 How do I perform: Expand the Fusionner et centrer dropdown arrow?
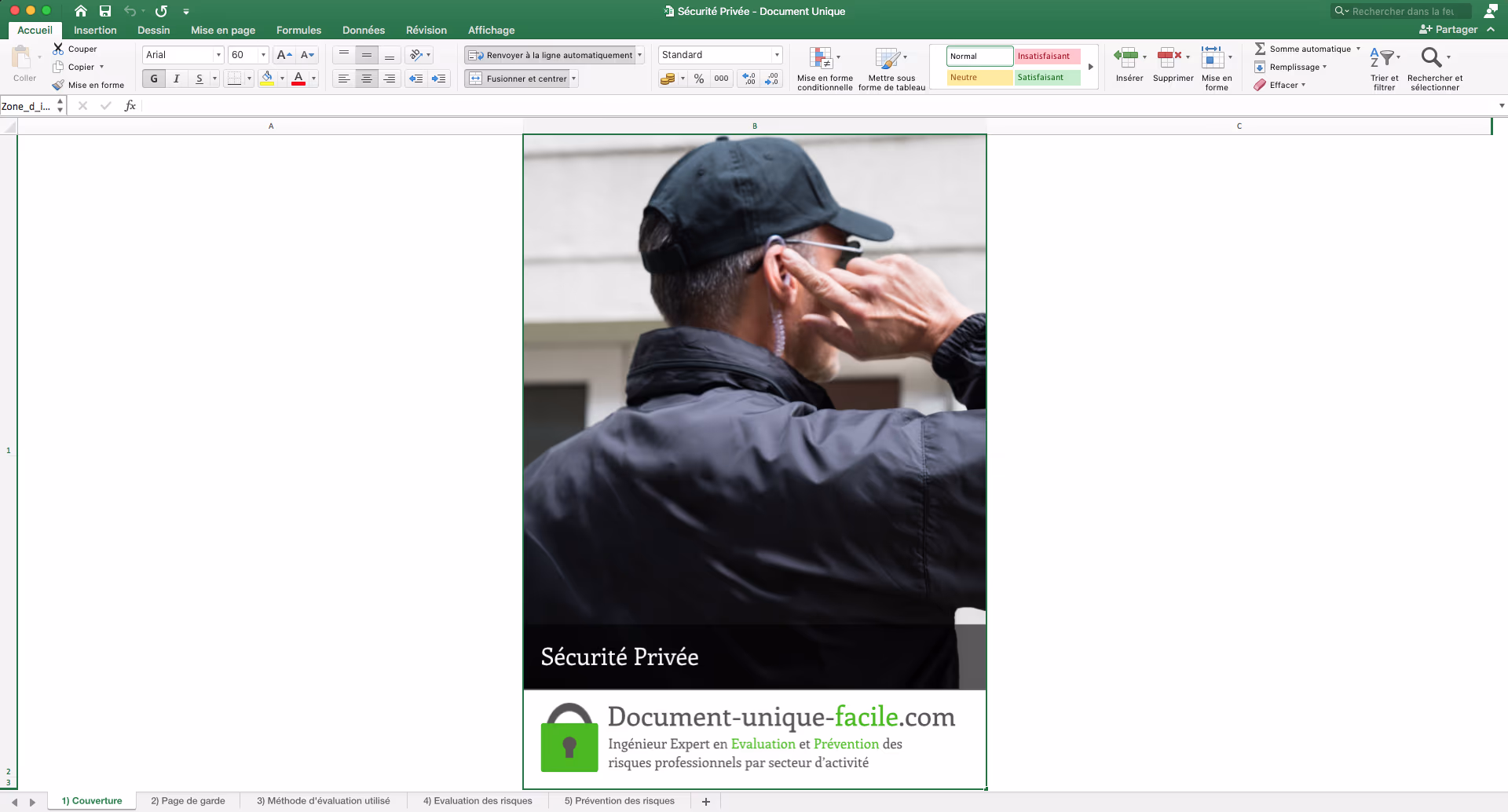coord(573,79)
